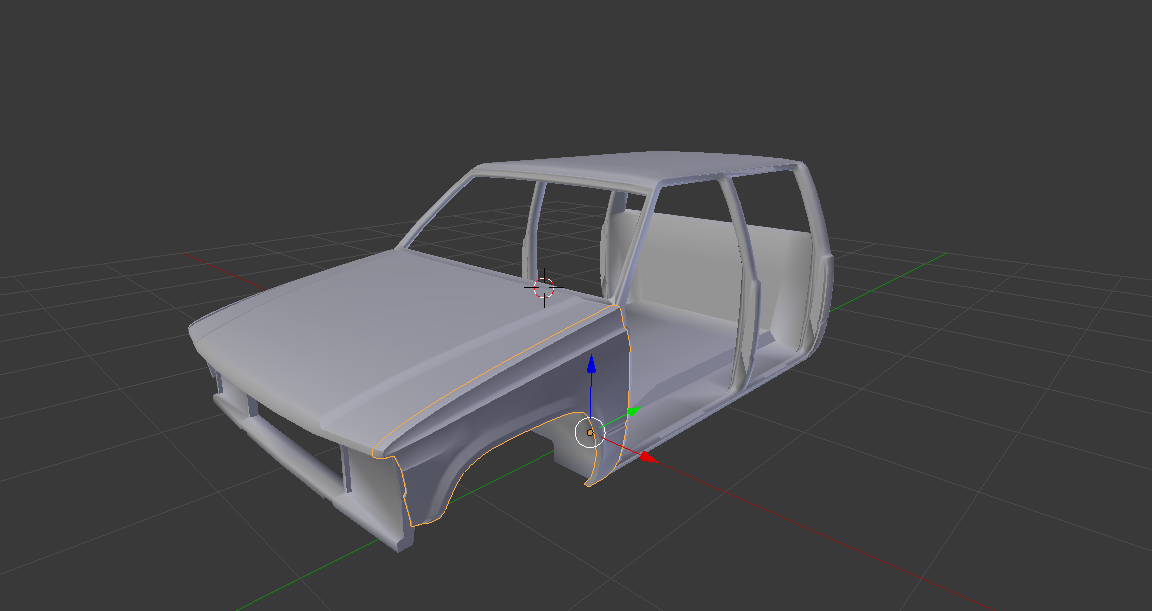Click the white circle at gizmo center
This screenshot has width=1152, height=611.
pos(589,433)
